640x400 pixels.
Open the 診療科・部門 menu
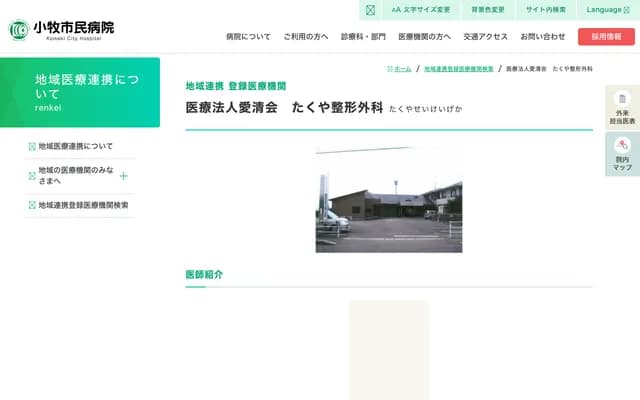pyautogui.click(x=363, y=37)
